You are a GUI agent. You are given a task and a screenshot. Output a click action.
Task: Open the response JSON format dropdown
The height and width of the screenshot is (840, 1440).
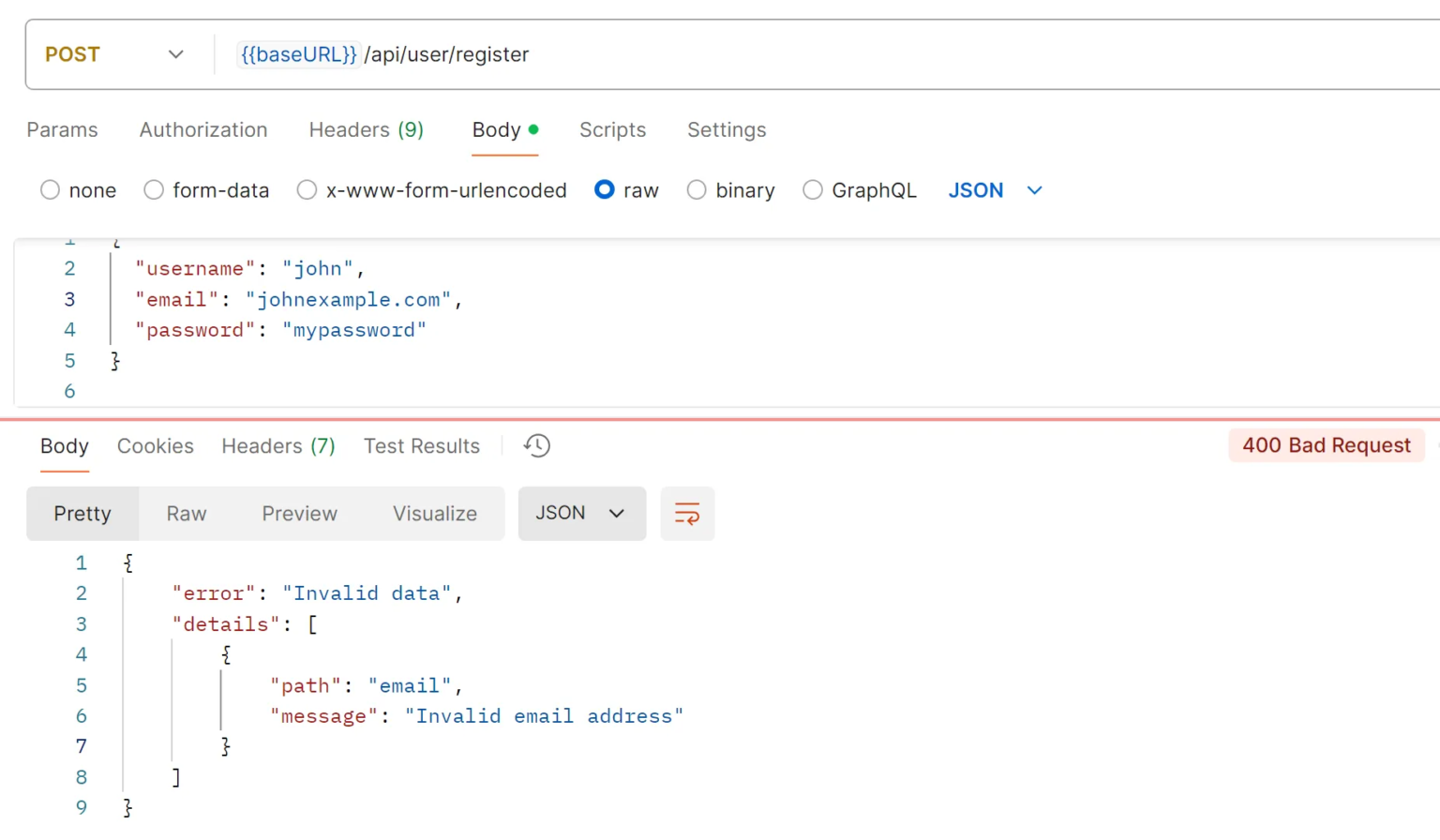click(x=581, y=514)
